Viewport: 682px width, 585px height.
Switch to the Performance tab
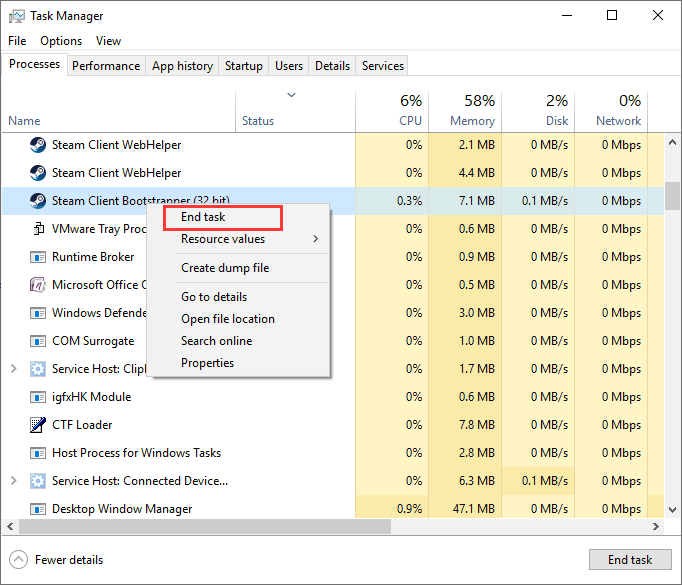click(x=106, y=66)
